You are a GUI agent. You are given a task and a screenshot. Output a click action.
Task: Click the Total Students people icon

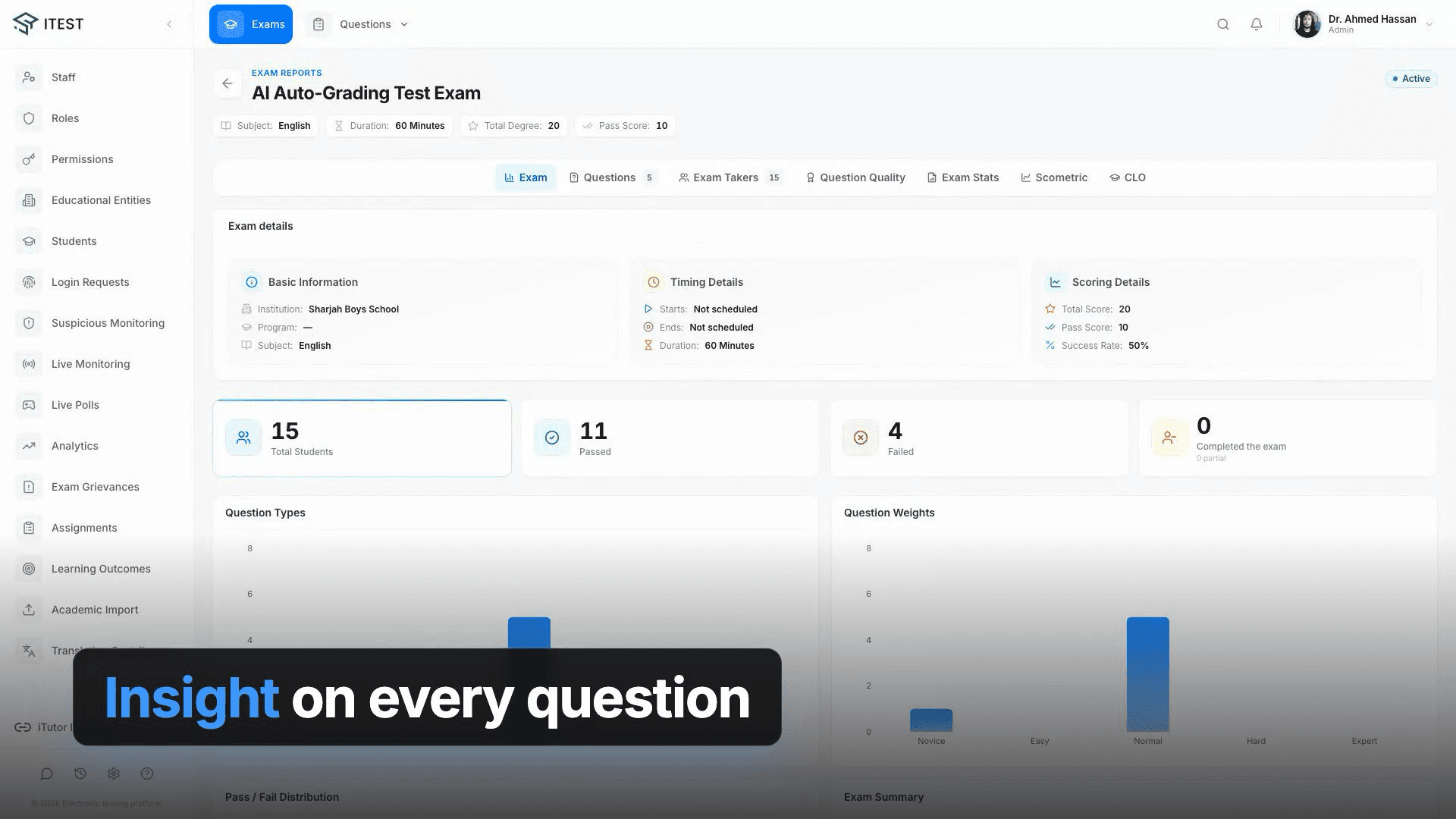pos(243,438)
